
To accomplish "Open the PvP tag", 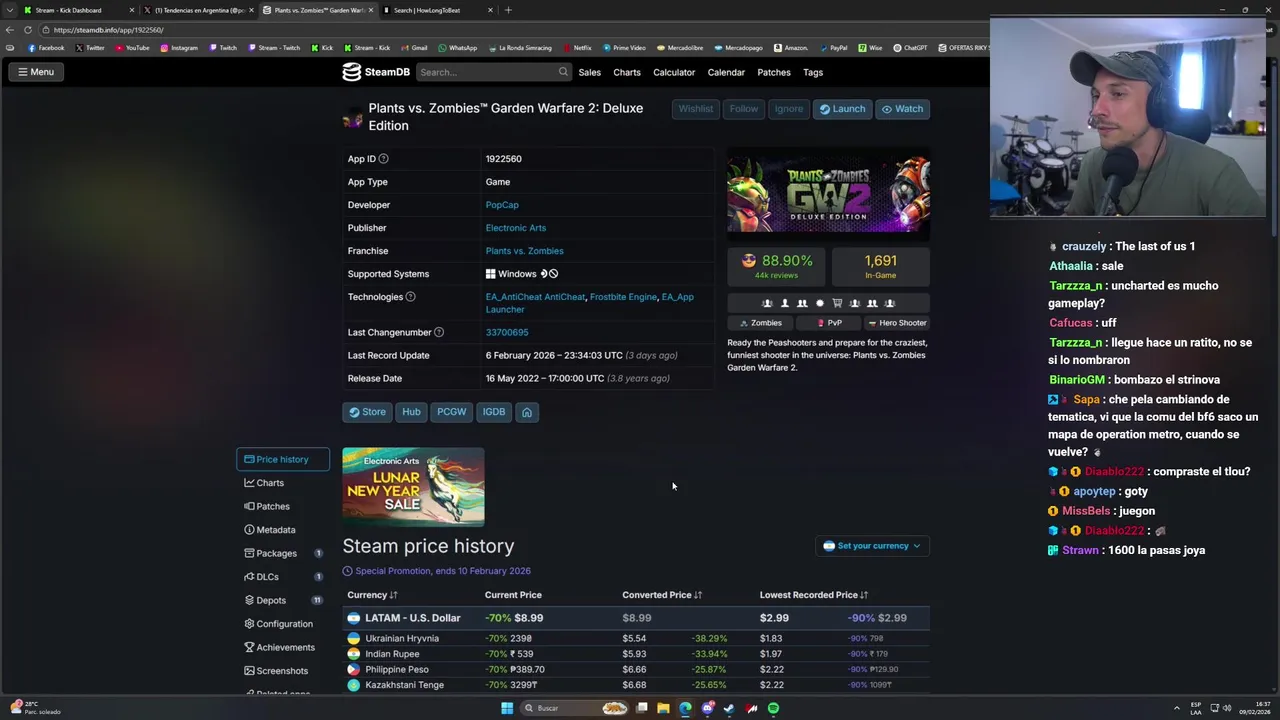I will (829, 323).
